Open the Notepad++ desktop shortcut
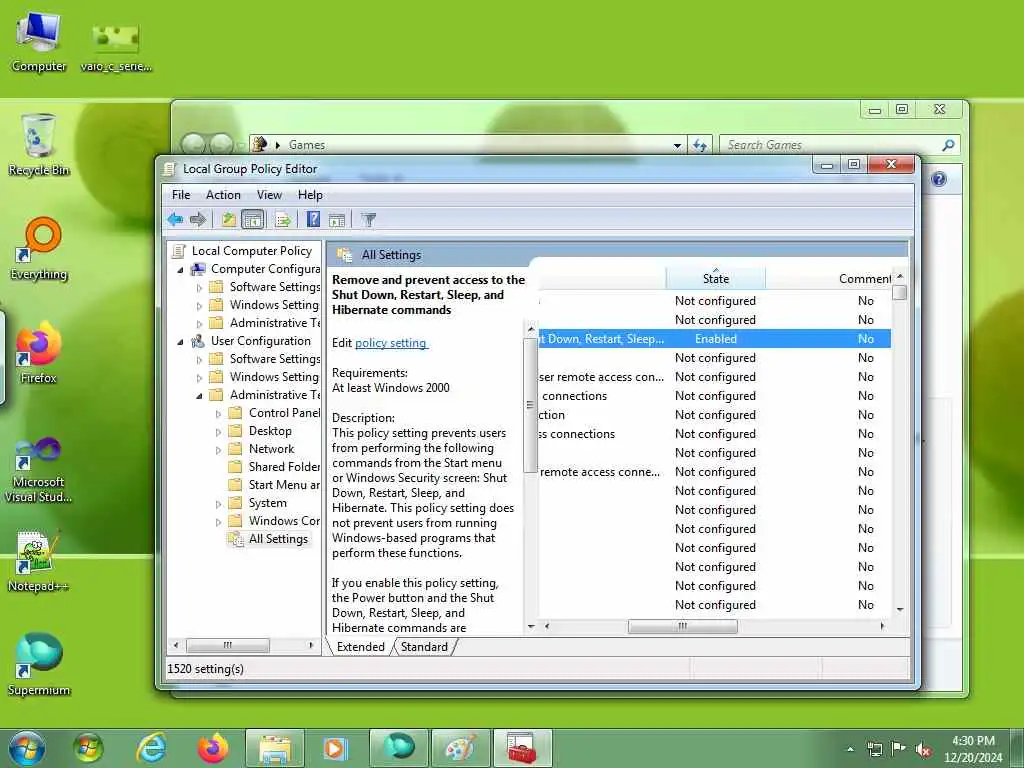This screenshot has width=1024, height=768. click(39, 561)
